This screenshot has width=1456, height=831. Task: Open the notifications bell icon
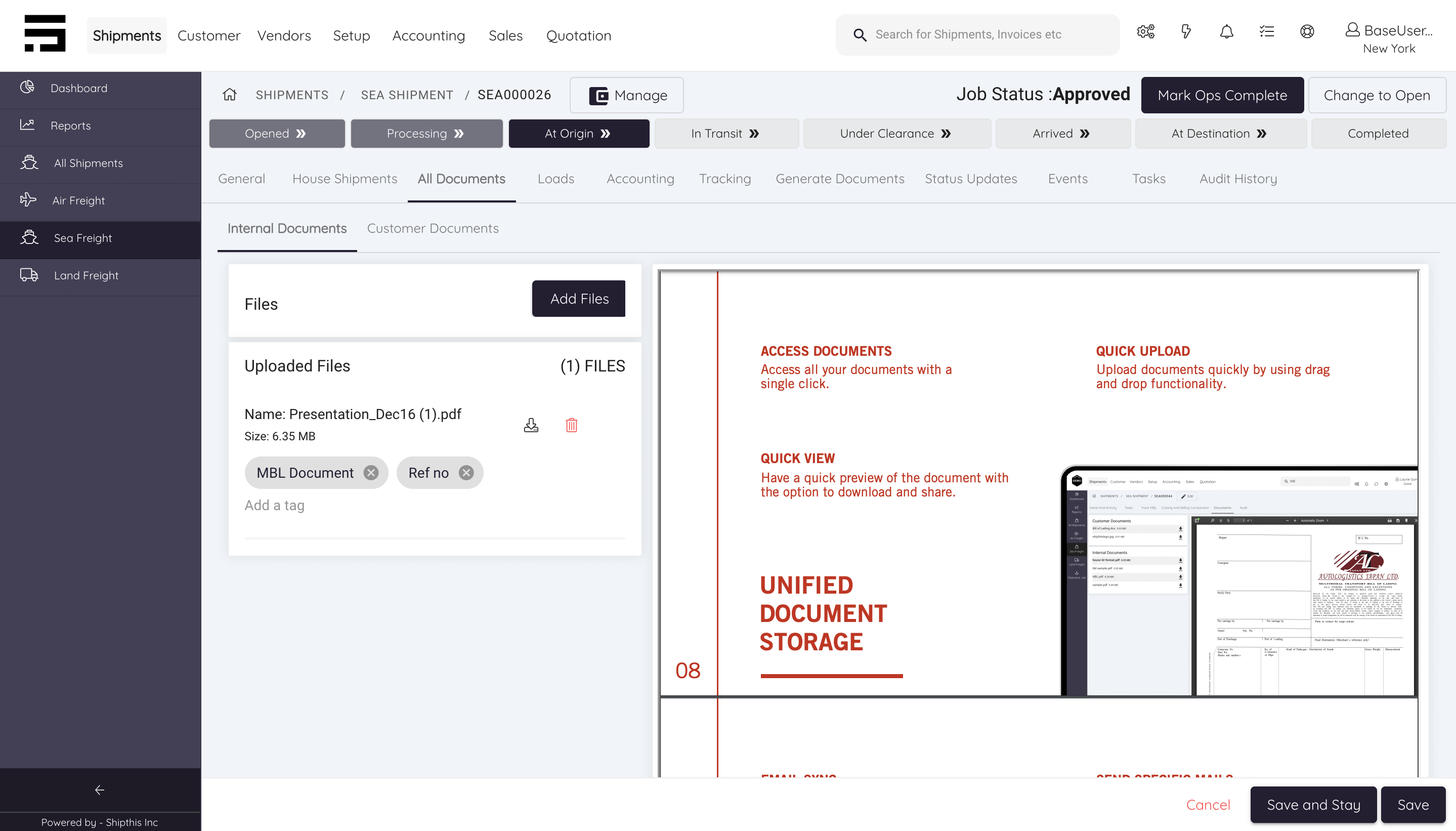(x=1227, y=32)
